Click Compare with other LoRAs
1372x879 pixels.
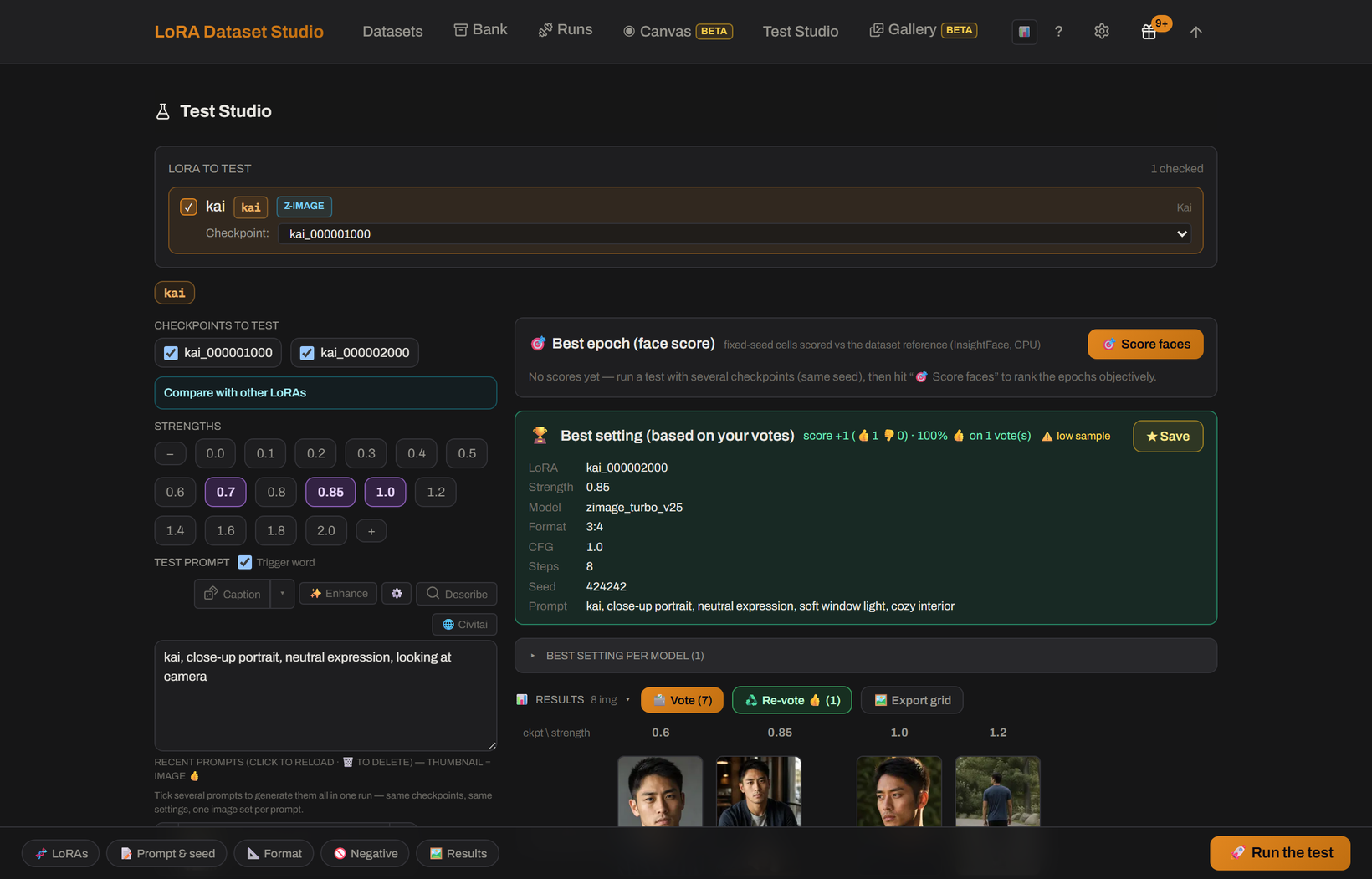[325, 393]
